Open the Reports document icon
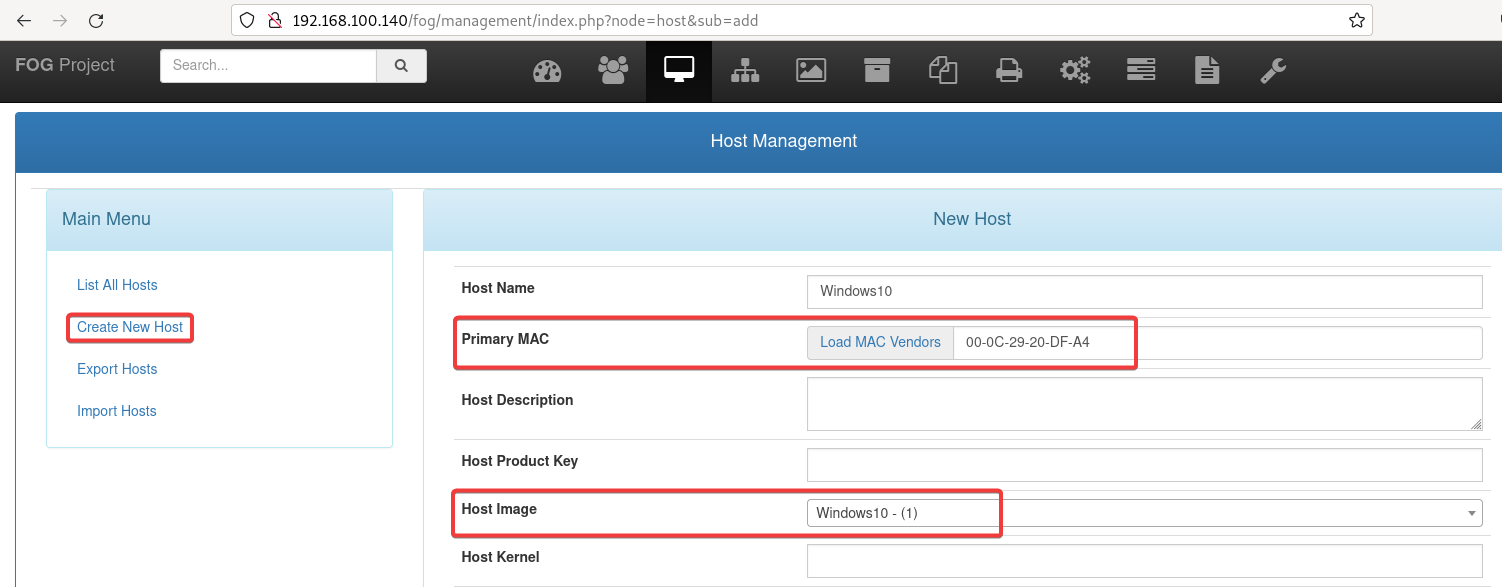This screenshot has width=1502, height=587. point(1207,70)
